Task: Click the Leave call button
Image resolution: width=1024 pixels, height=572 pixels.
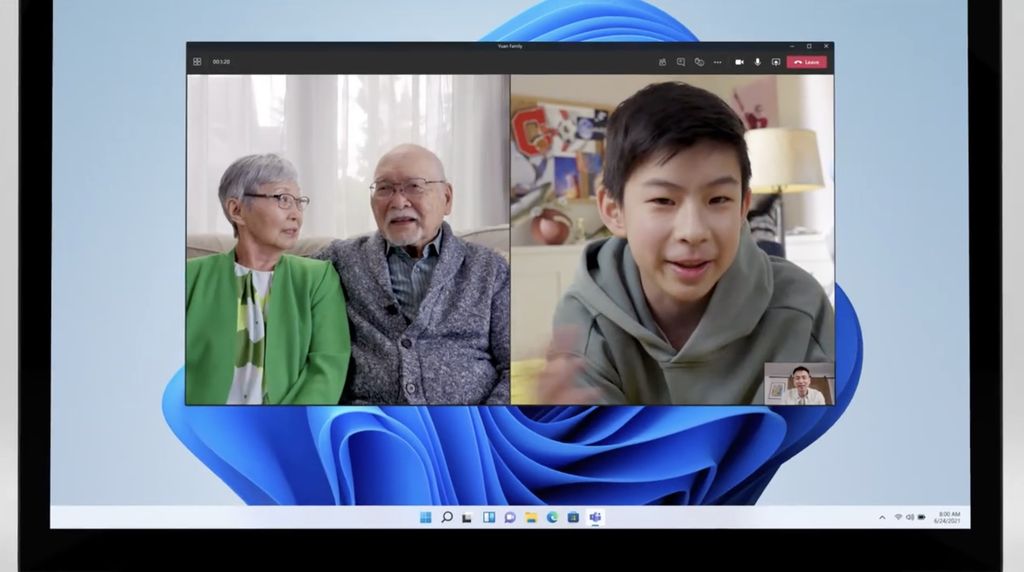Action: (807, 62)
